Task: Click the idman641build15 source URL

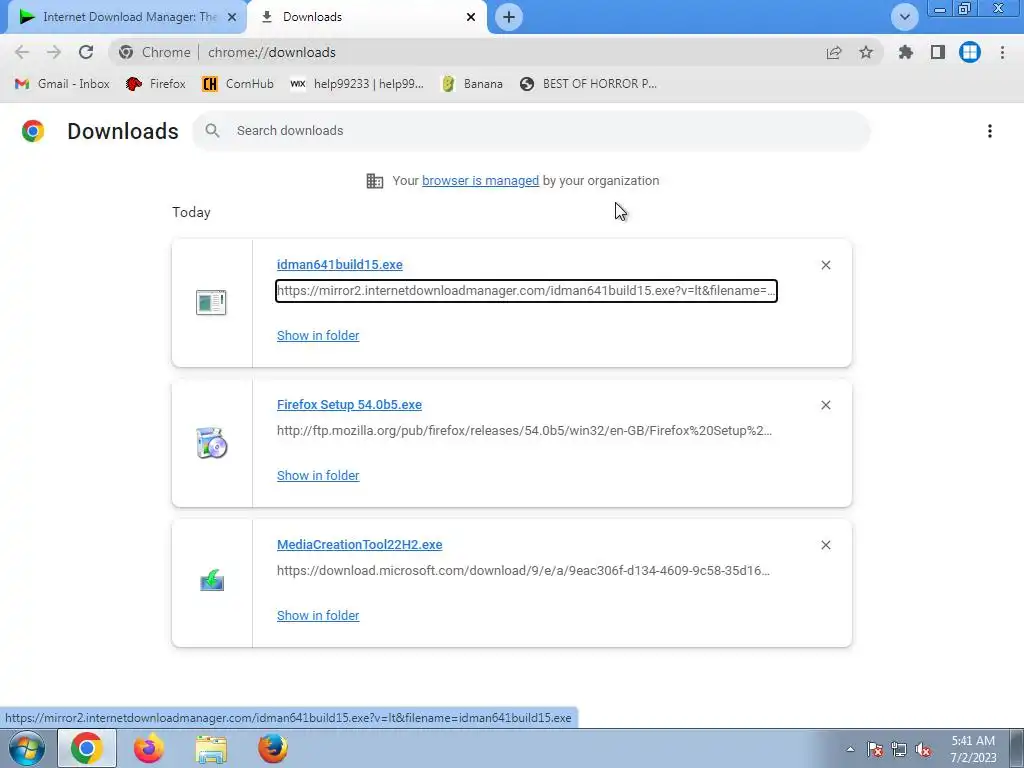Action: tap(526, 291)
